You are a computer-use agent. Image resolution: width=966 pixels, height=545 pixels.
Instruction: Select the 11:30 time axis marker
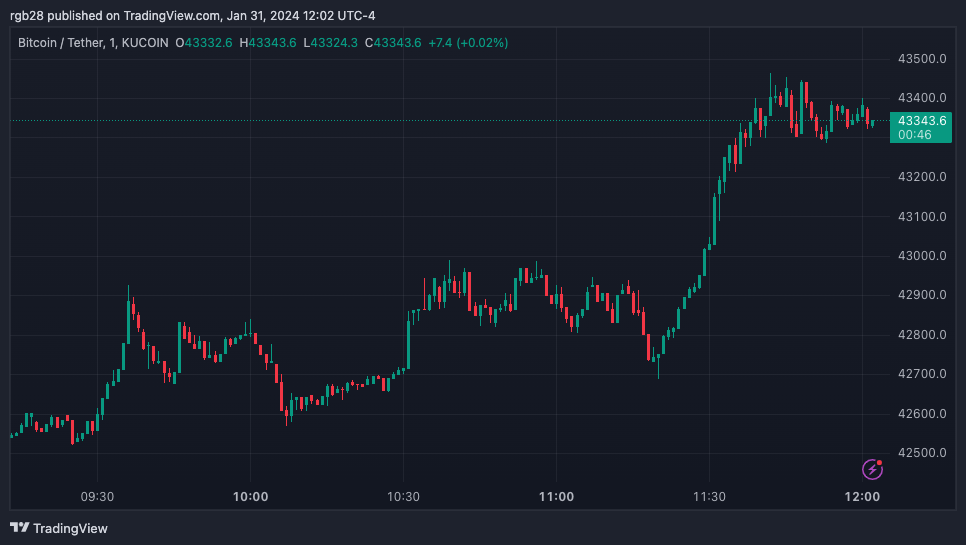[709, 497]
